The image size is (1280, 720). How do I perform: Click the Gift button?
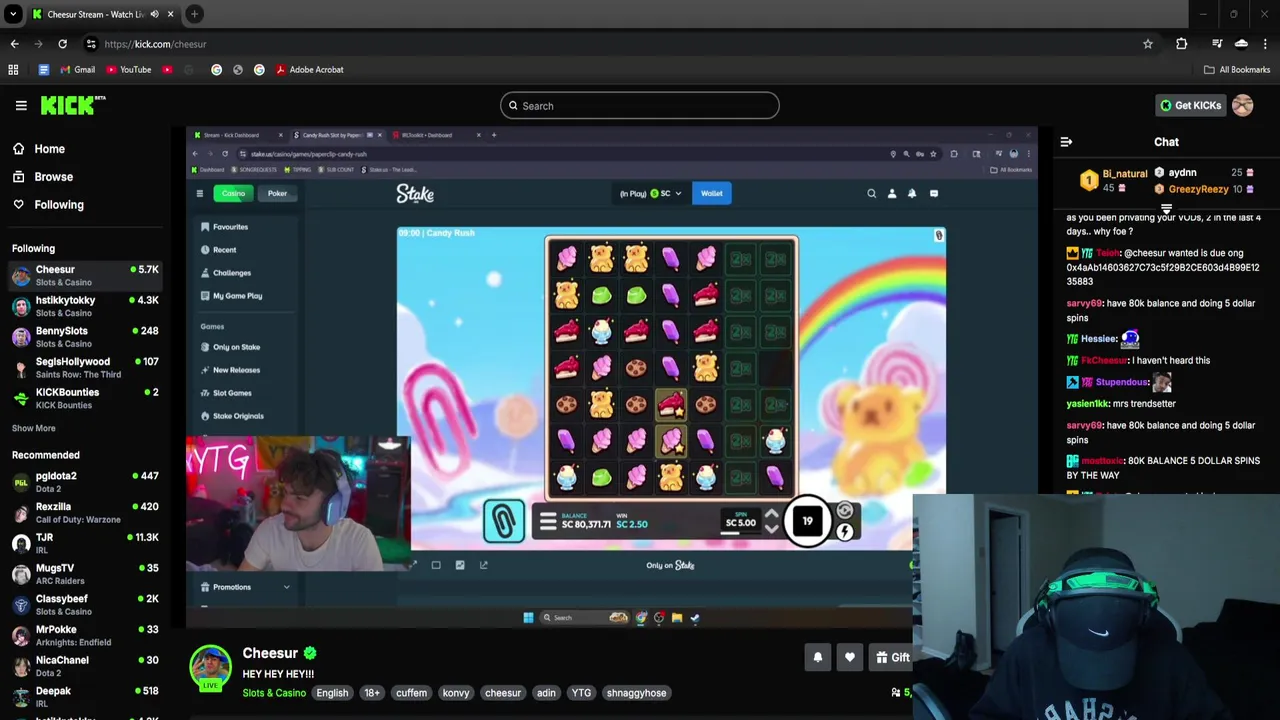click(892, 658)
